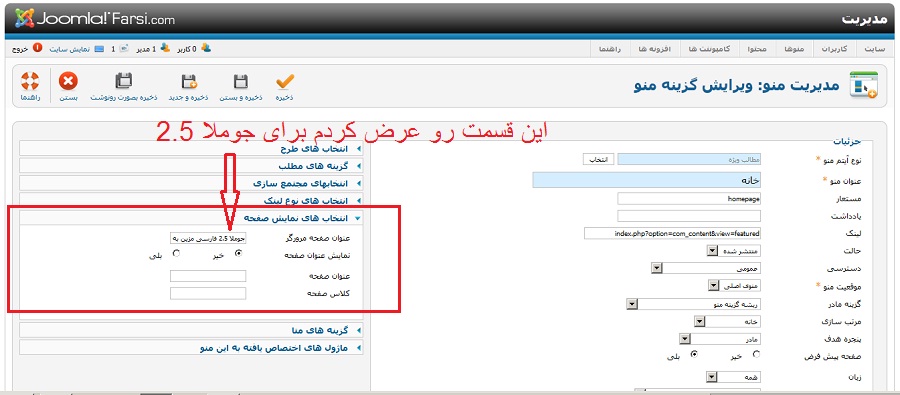Open the محتوا menu
The image size is (900, 395).
757,49
